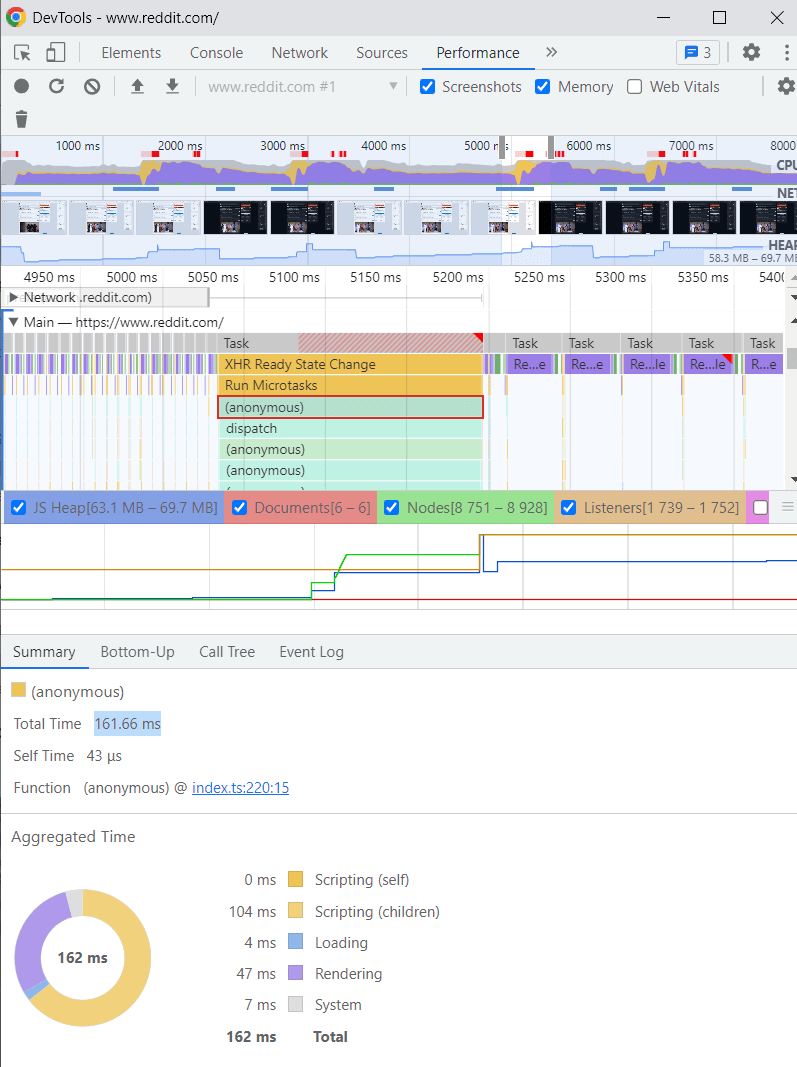Screen dimensions: 797x1067
Task: Switch to the Network tab
Action: pyautogui.click(x=299, y=53)
